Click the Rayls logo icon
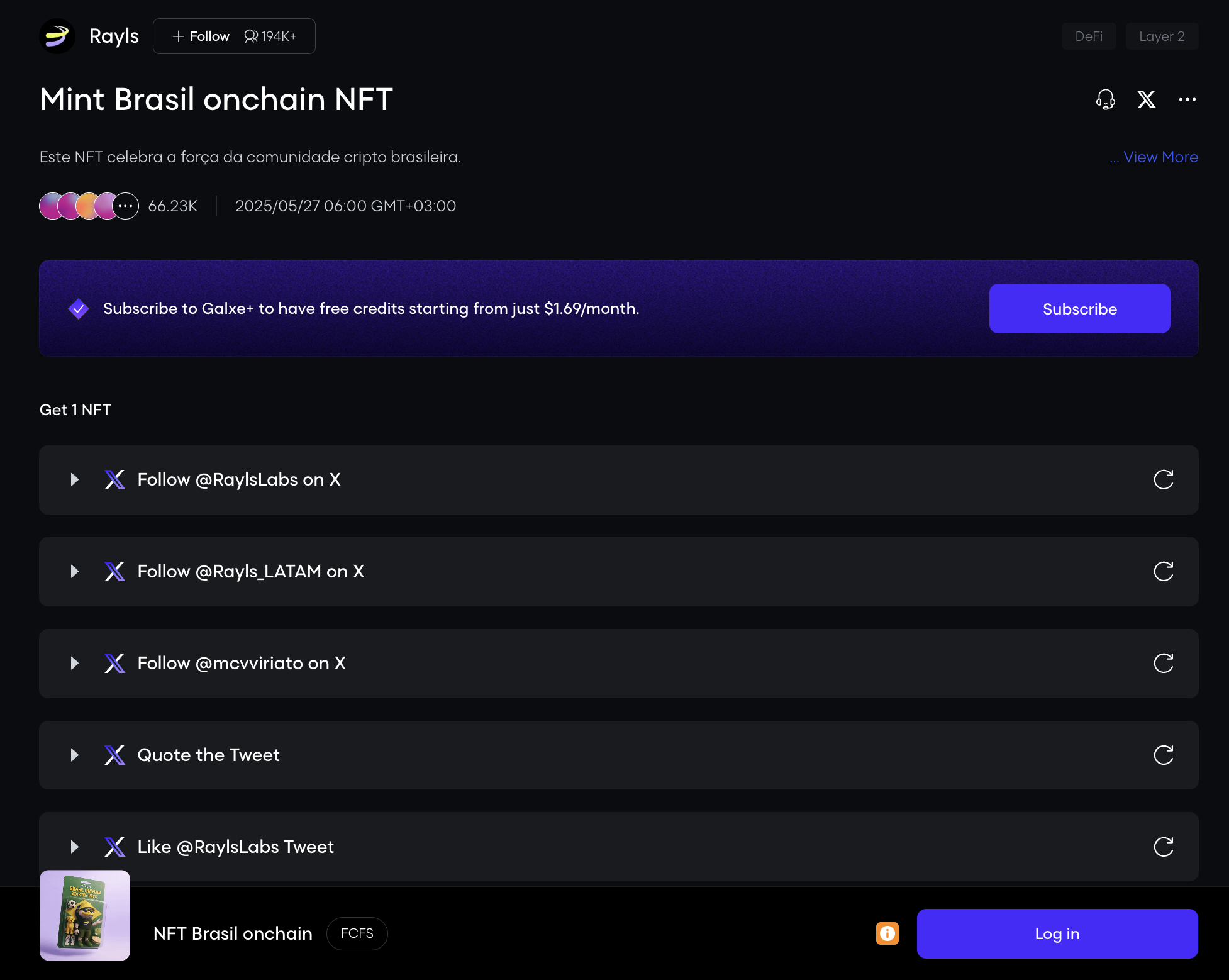This screenshot has width=1229, height=980. [57, 36]
